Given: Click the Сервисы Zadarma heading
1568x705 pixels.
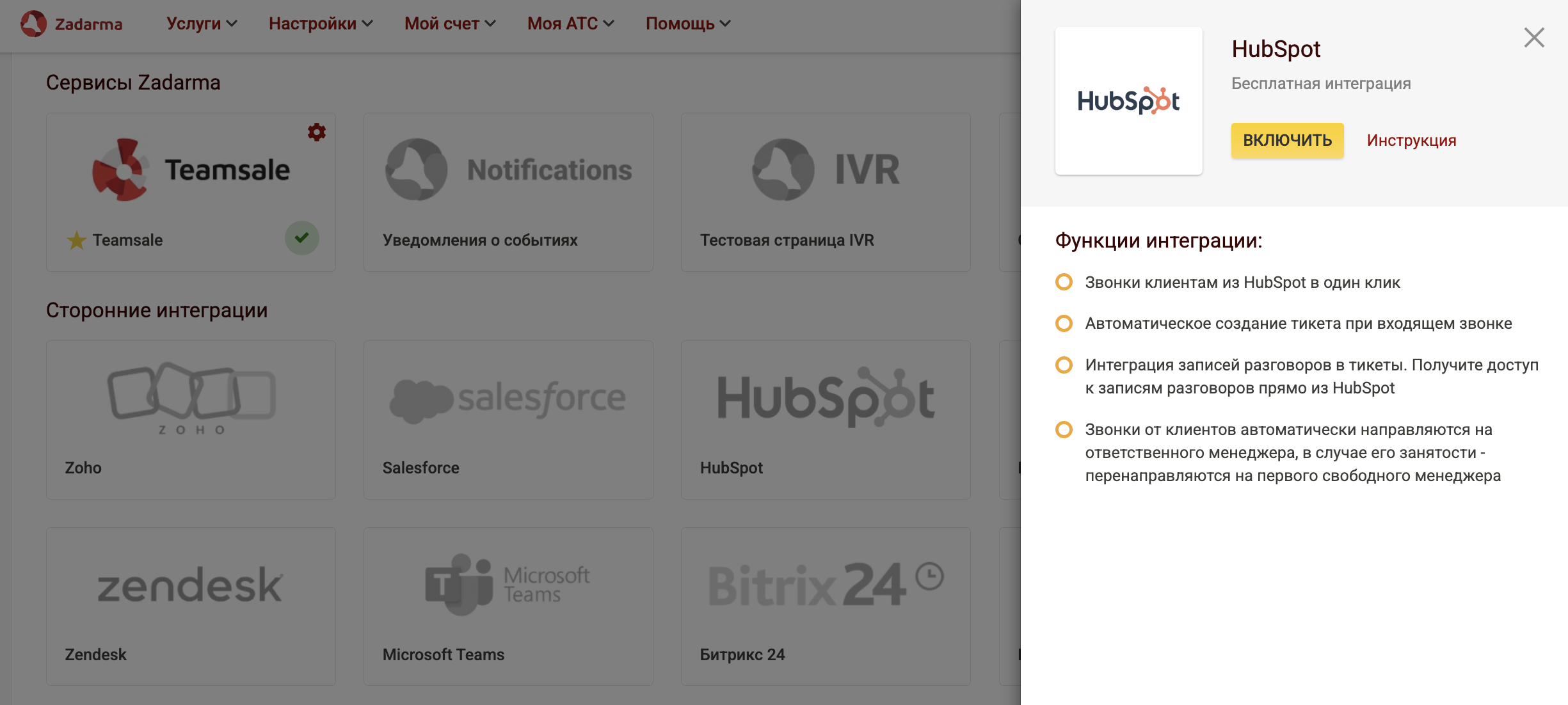Looking at the screenshot, I should coord(133,83).
